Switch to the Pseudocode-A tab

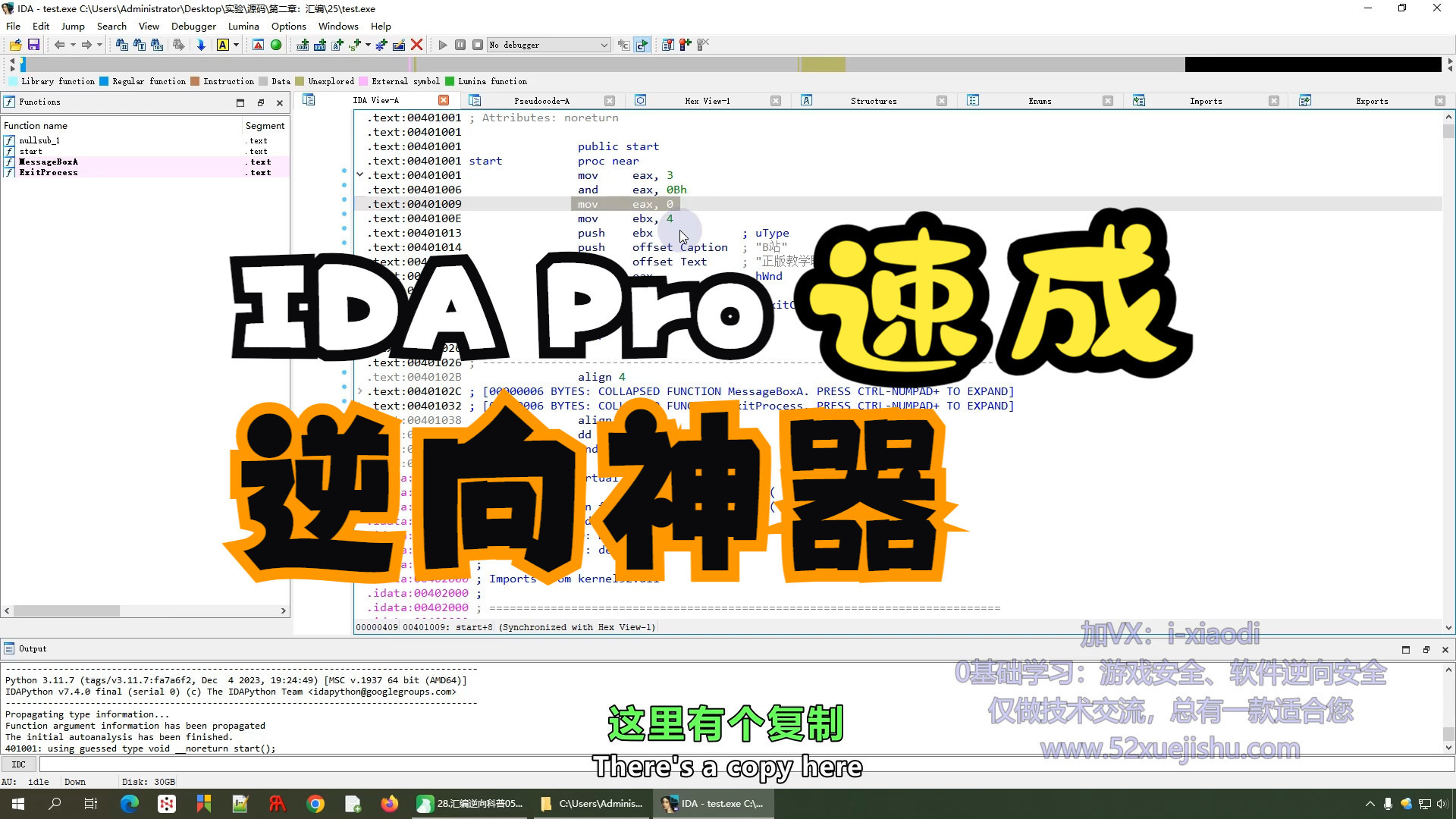pos(541,101)
